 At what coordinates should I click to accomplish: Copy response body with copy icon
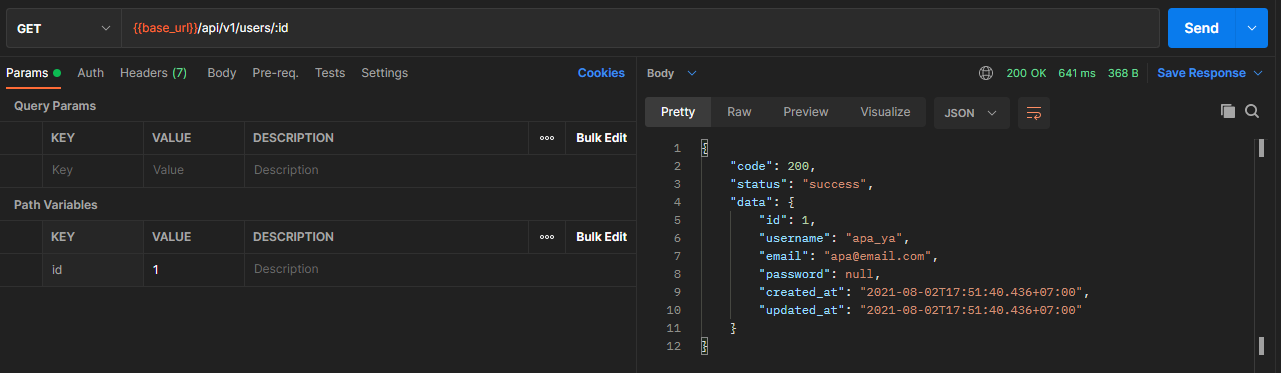1228,112
